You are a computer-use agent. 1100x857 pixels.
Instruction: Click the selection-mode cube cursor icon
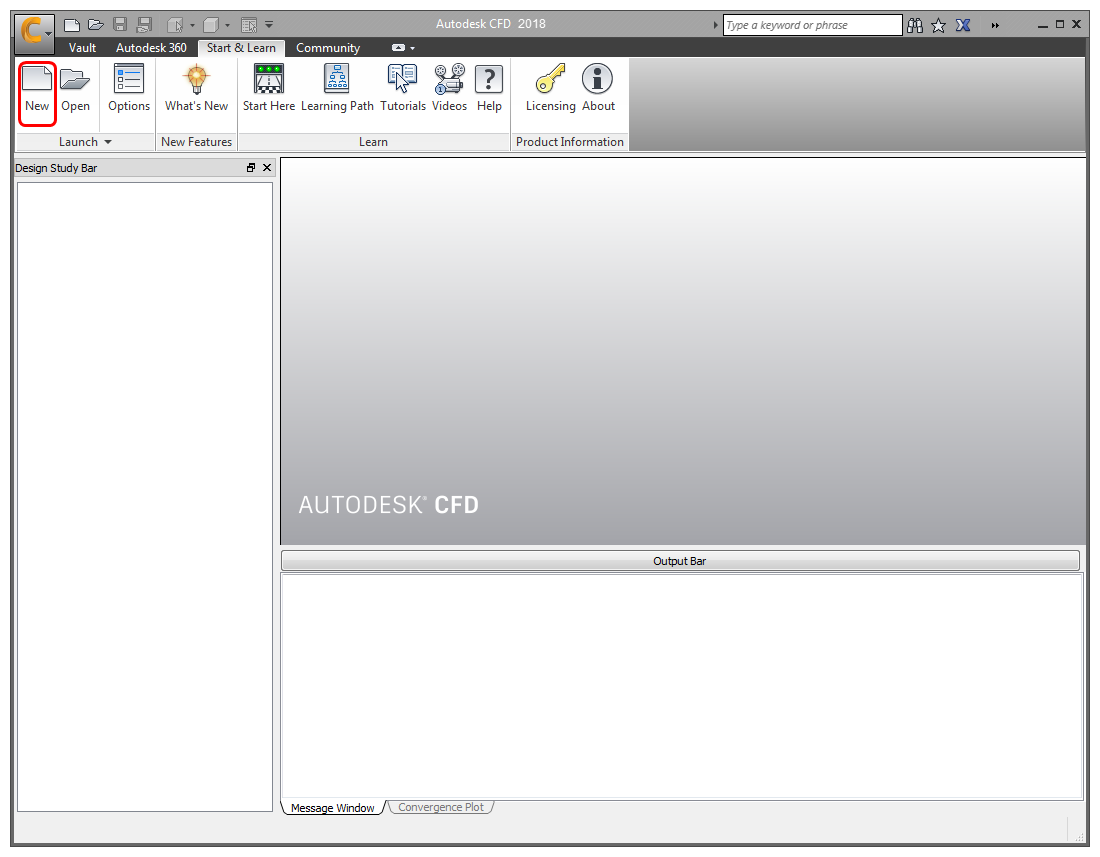[x=175, y=25]
